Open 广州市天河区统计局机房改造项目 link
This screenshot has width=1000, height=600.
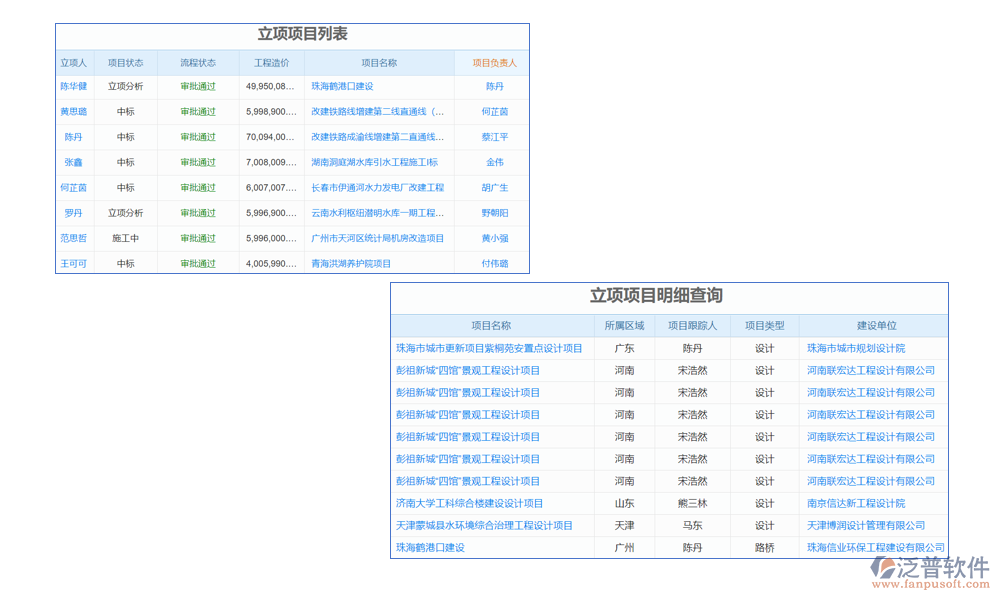(x=377, y=239)
